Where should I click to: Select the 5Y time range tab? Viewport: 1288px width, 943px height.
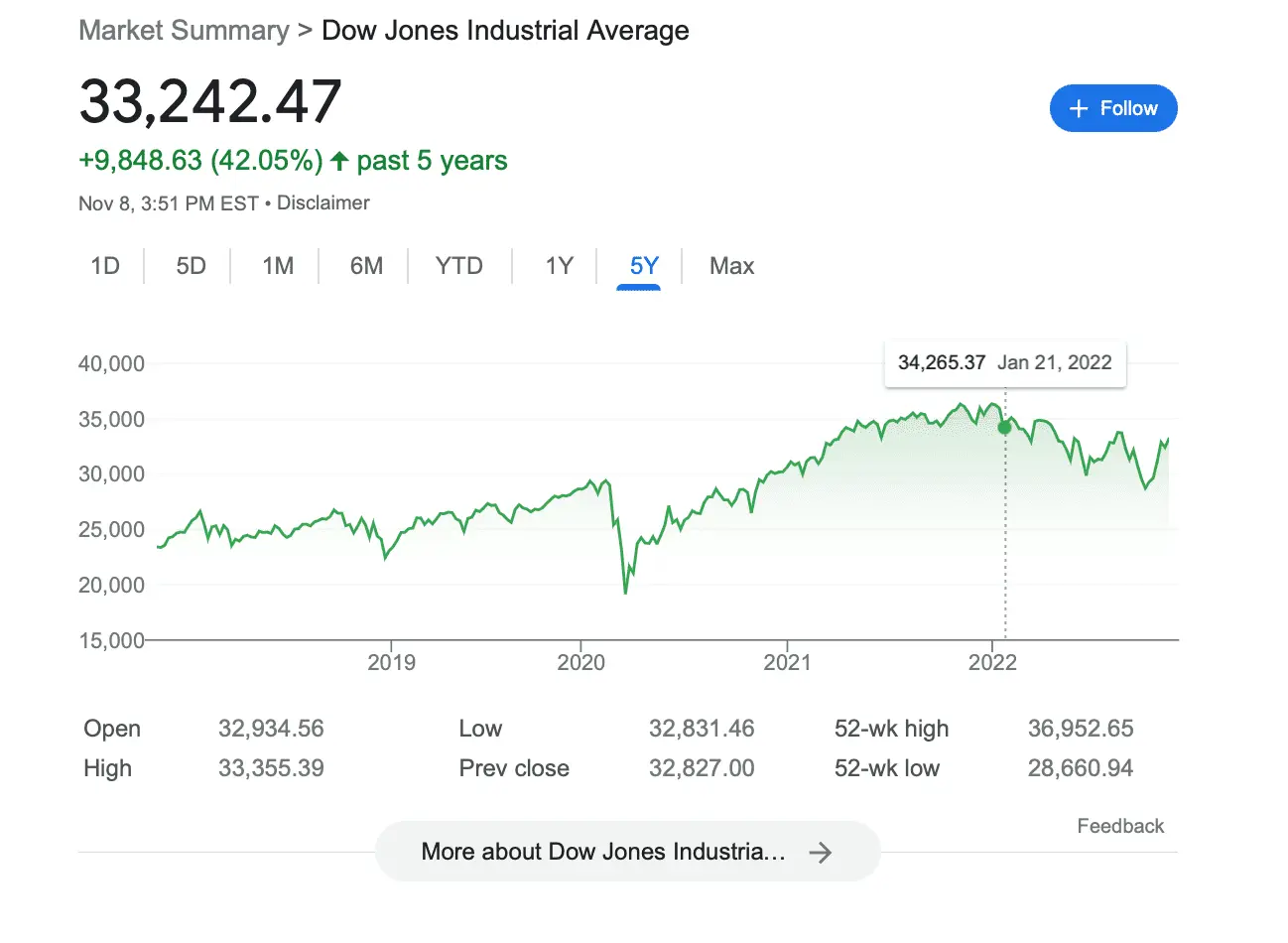[644, 266]
